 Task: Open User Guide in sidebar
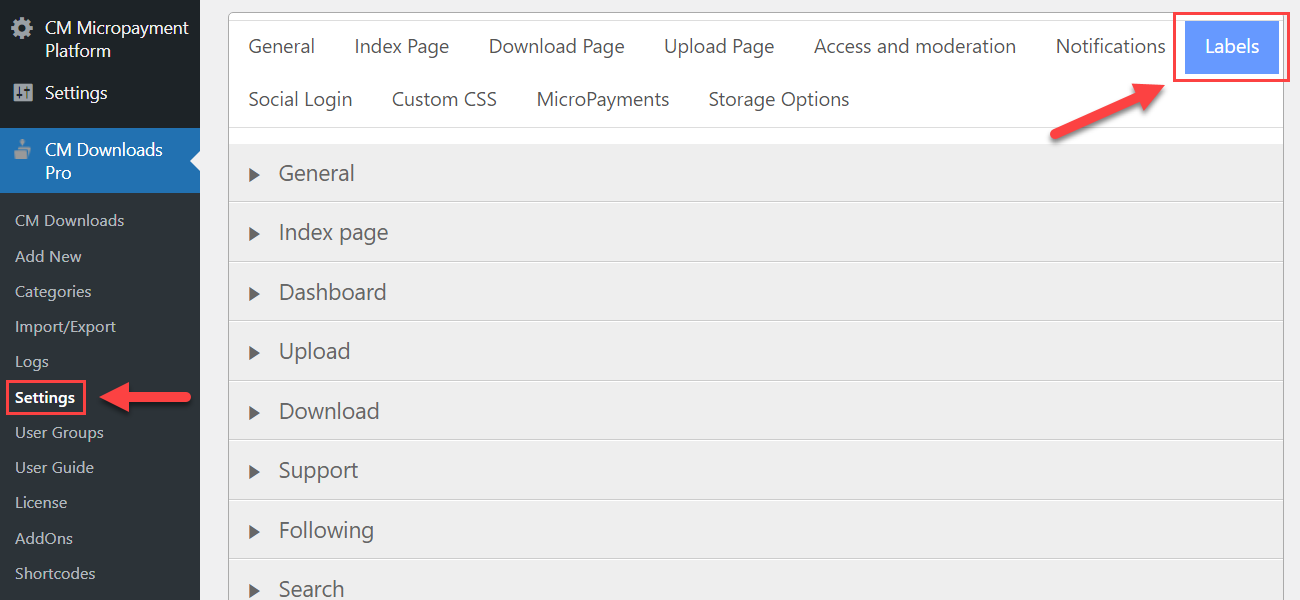pos(54,468)
